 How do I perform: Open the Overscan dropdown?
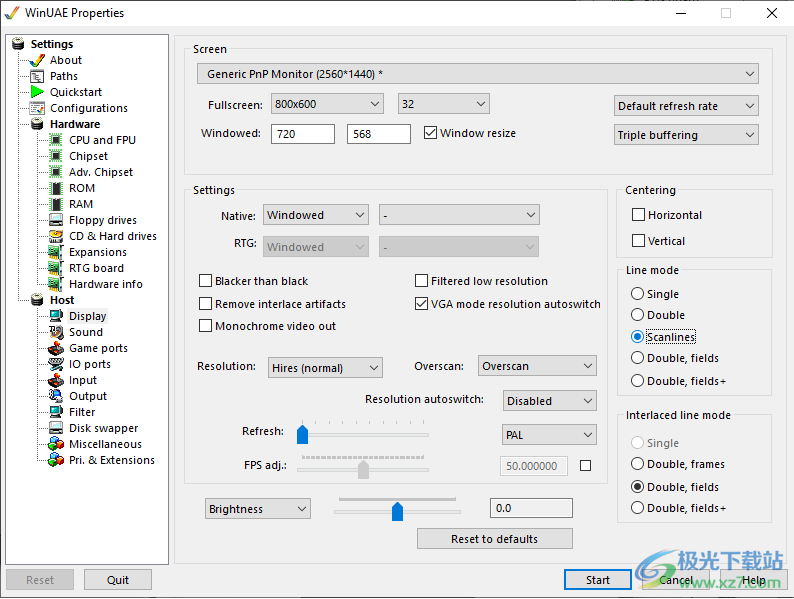[537, 366]
